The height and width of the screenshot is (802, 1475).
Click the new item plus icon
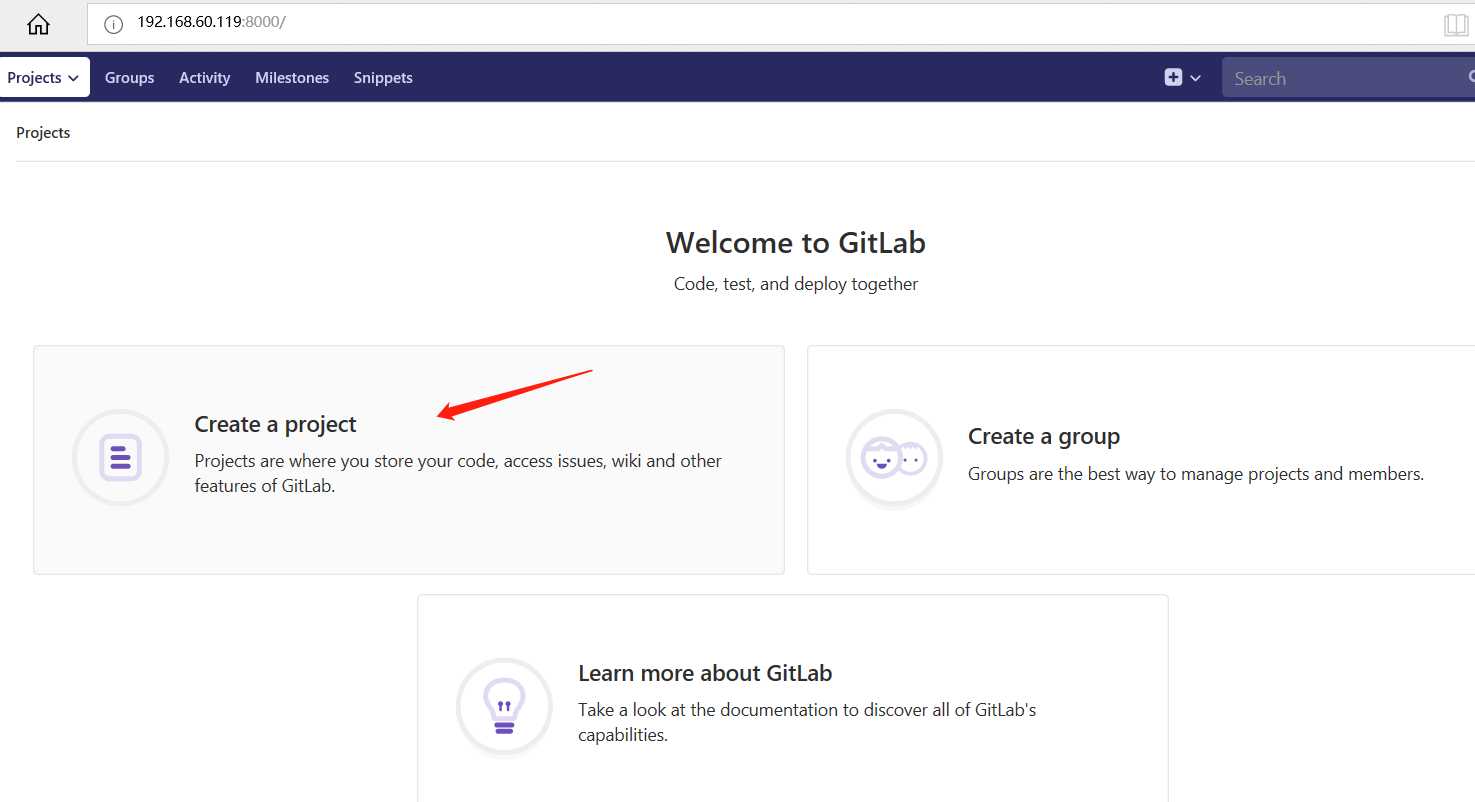[x=1173, y=77]
